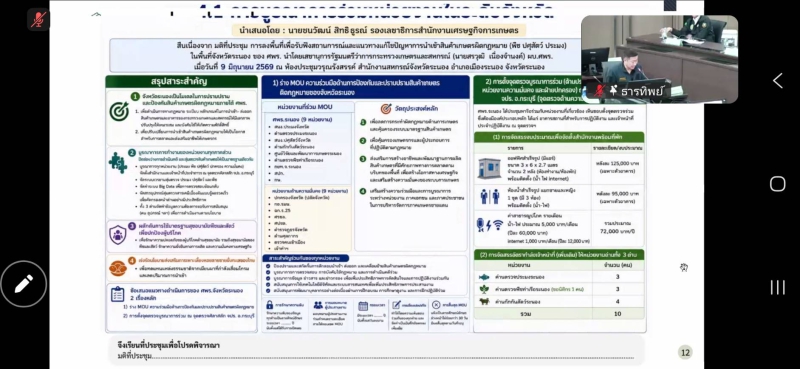Open the pencil annotation tool
The image size is (800, 369).
[x=23, y=284]
